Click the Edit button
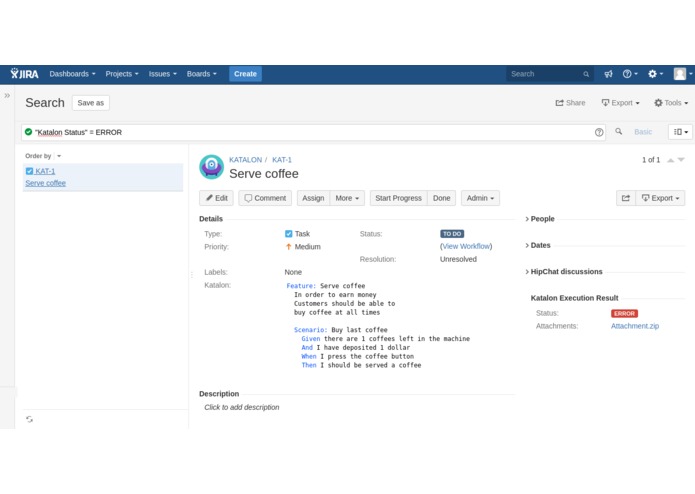Image resolution: width=695 pixels, height=494 pixels. [x=216, y=198]
